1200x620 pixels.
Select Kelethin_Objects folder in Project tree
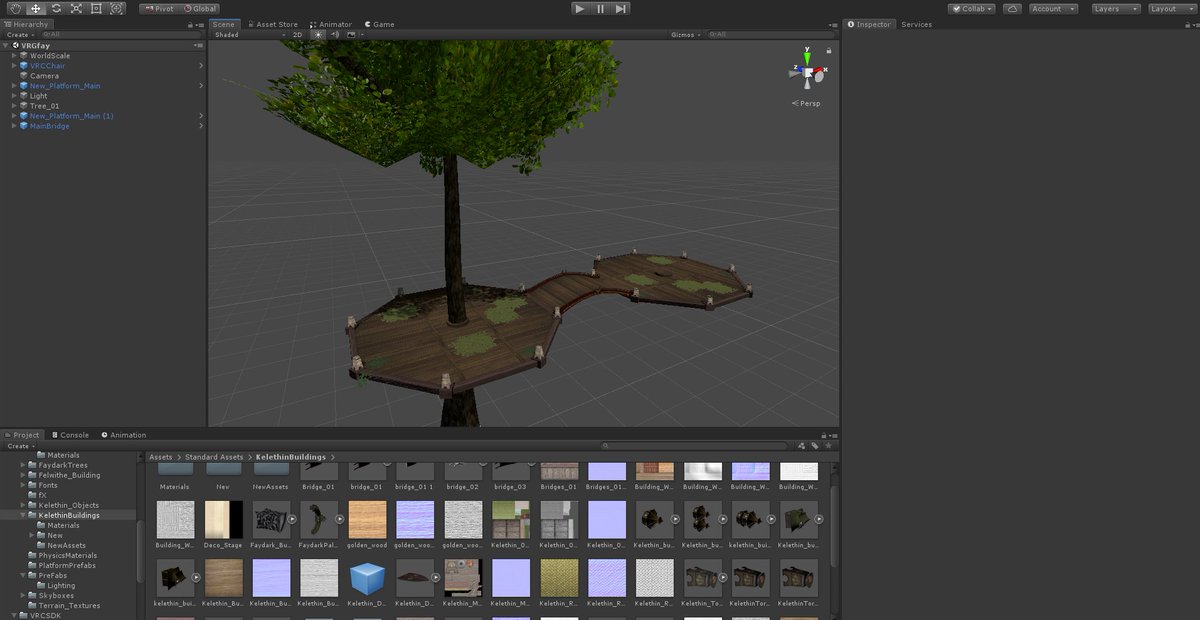tap(68, 505)
